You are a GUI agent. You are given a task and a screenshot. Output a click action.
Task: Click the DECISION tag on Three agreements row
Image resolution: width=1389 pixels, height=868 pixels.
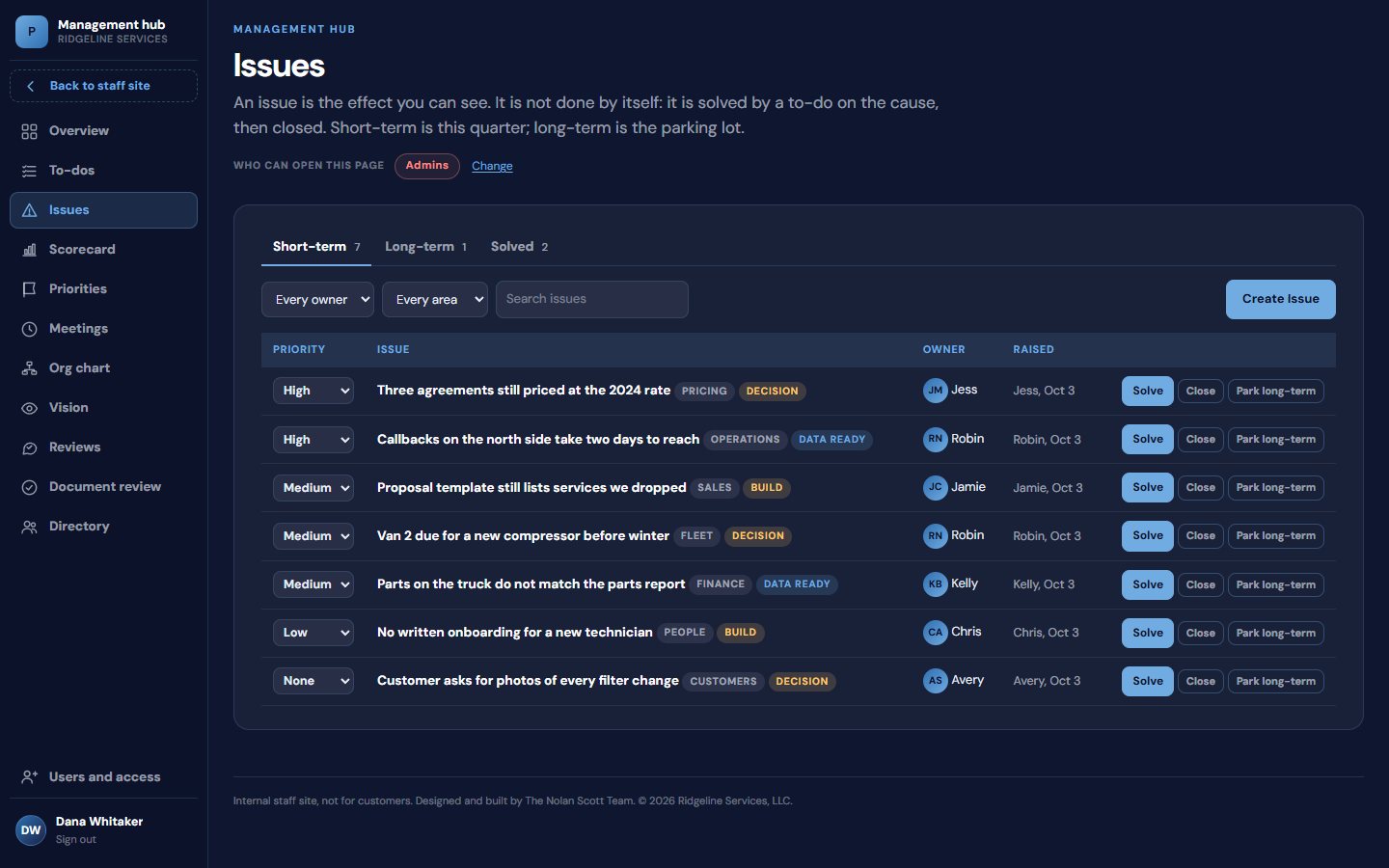click(773, 392)
